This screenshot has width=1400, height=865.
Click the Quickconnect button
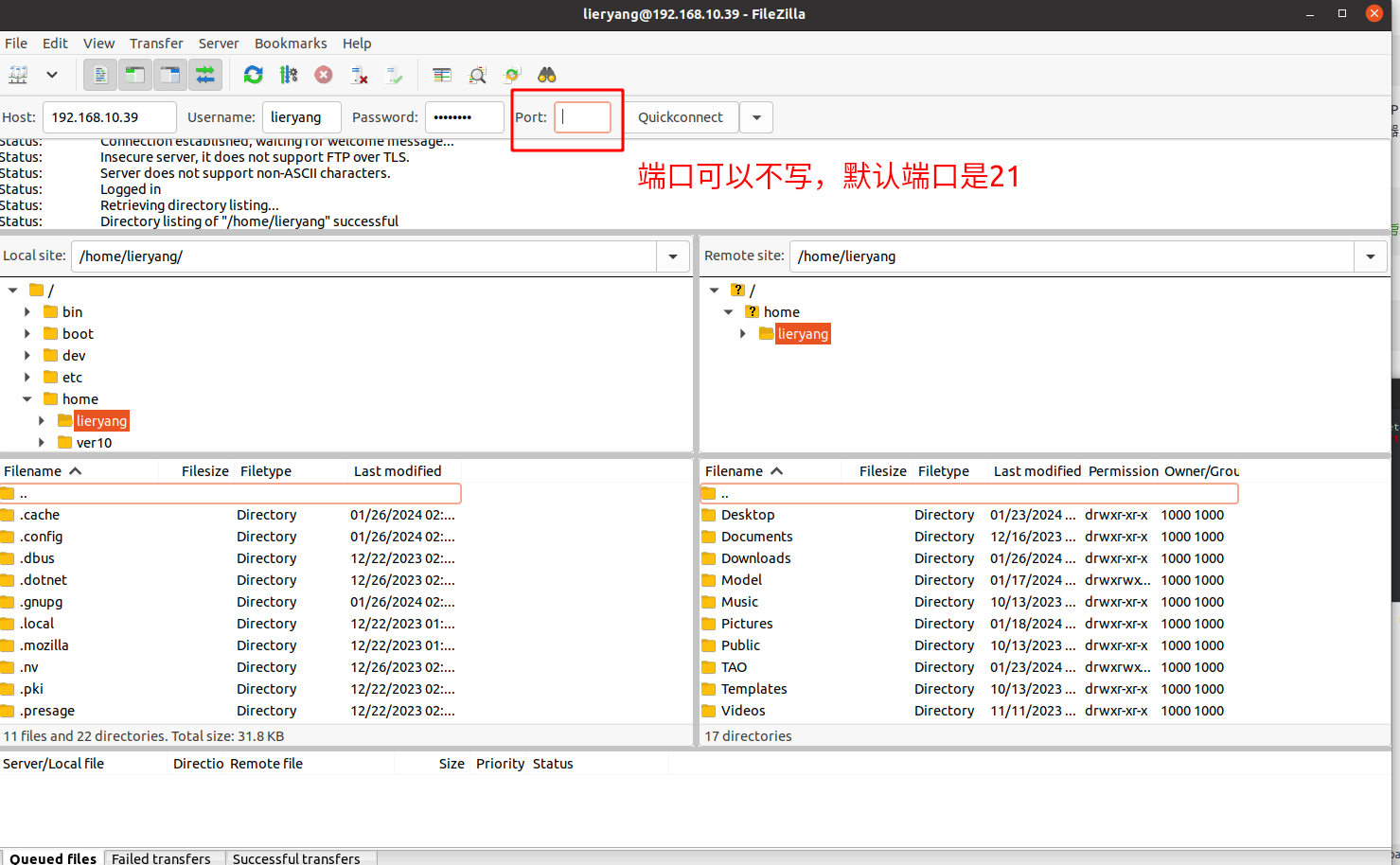pos(681,117)
